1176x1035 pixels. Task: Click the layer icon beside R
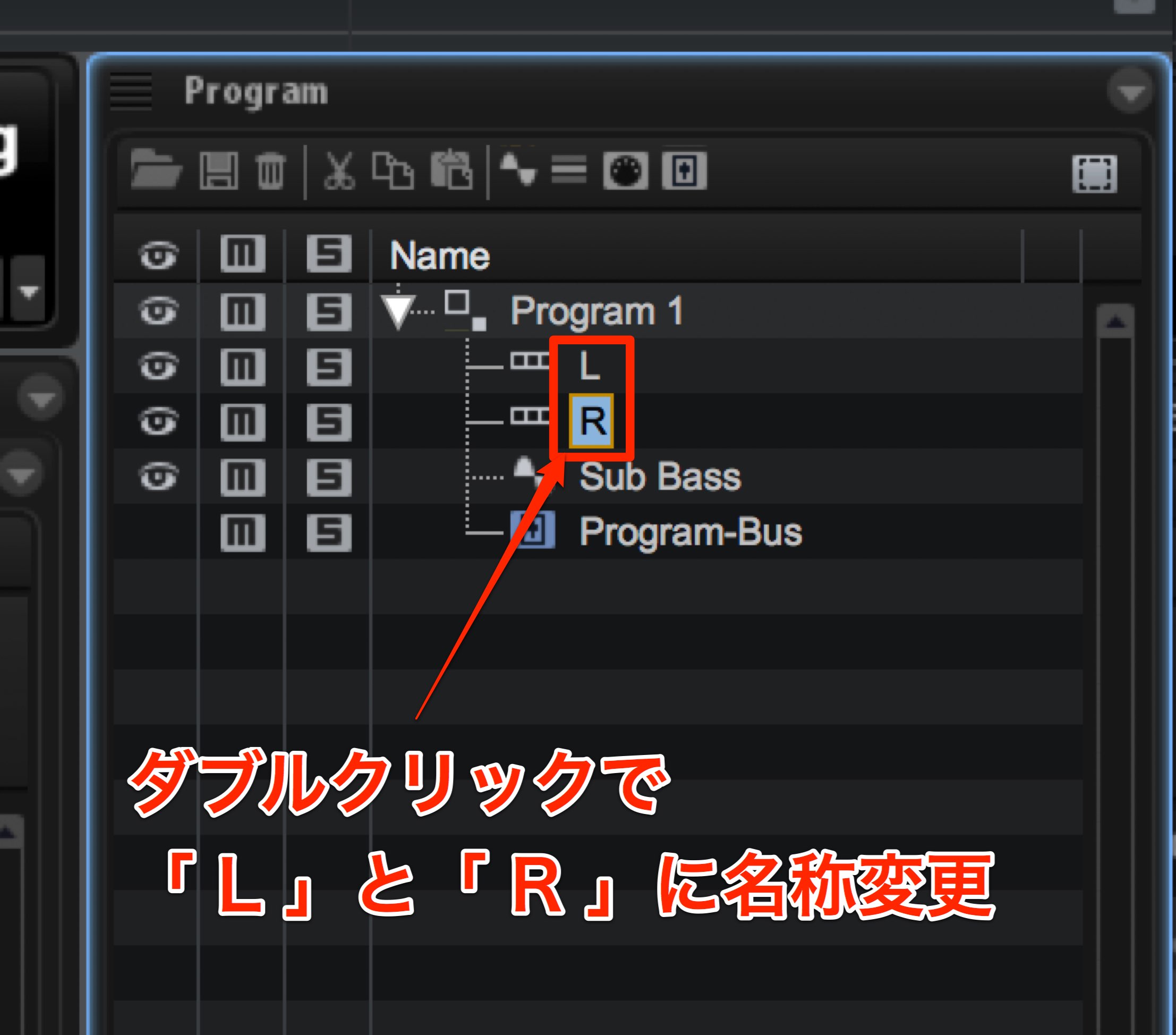click(530, 415)
